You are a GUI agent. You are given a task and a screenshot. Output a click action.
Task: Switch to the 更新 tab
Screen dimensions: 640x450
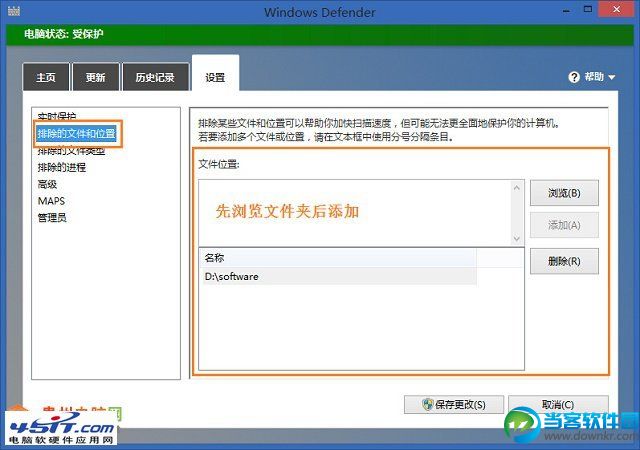pyautogui.click(x=96, y=77)
